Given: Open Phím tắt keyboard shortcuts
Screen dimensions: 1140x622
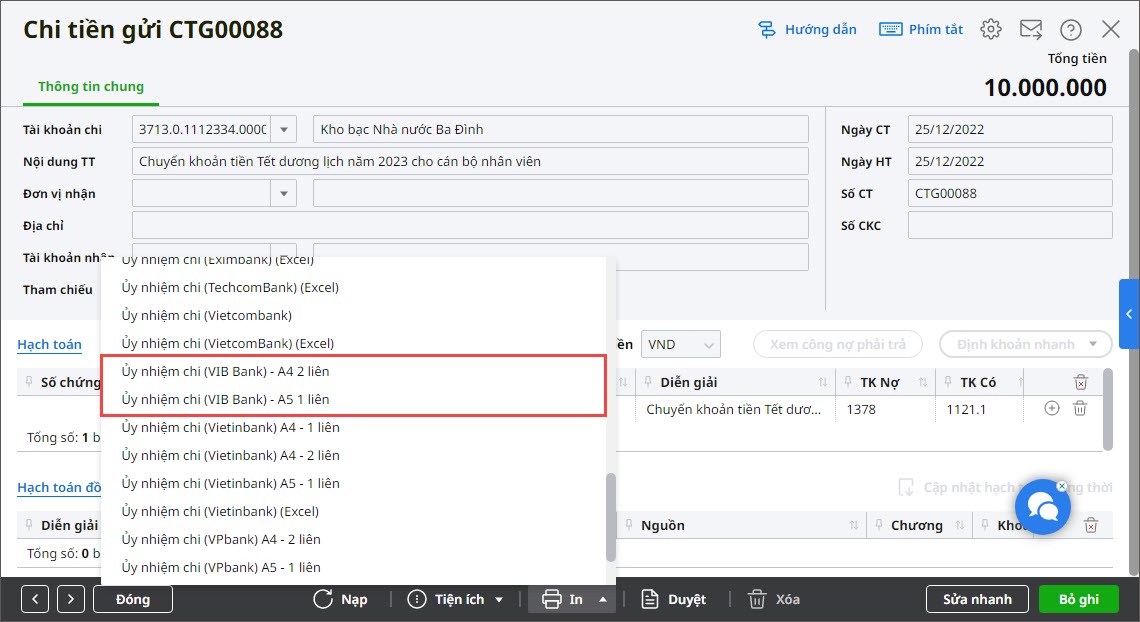Looking at the screenshot, I should pyautogui.click(x=920, y=29).
